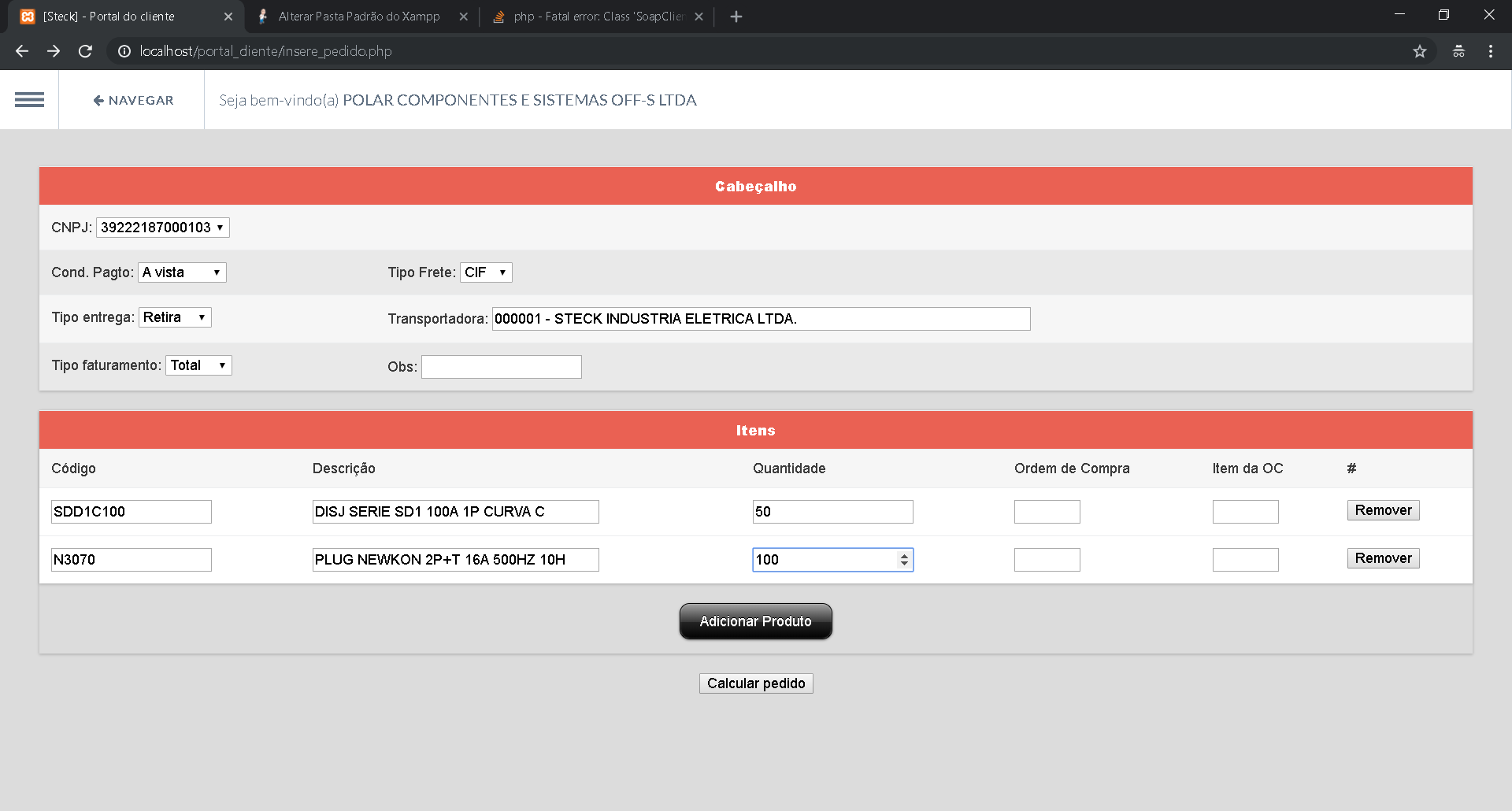Open the Tipo faturamento dropdown
Image resolution: width=1512 pixels, height=811 pixels.
198,365
